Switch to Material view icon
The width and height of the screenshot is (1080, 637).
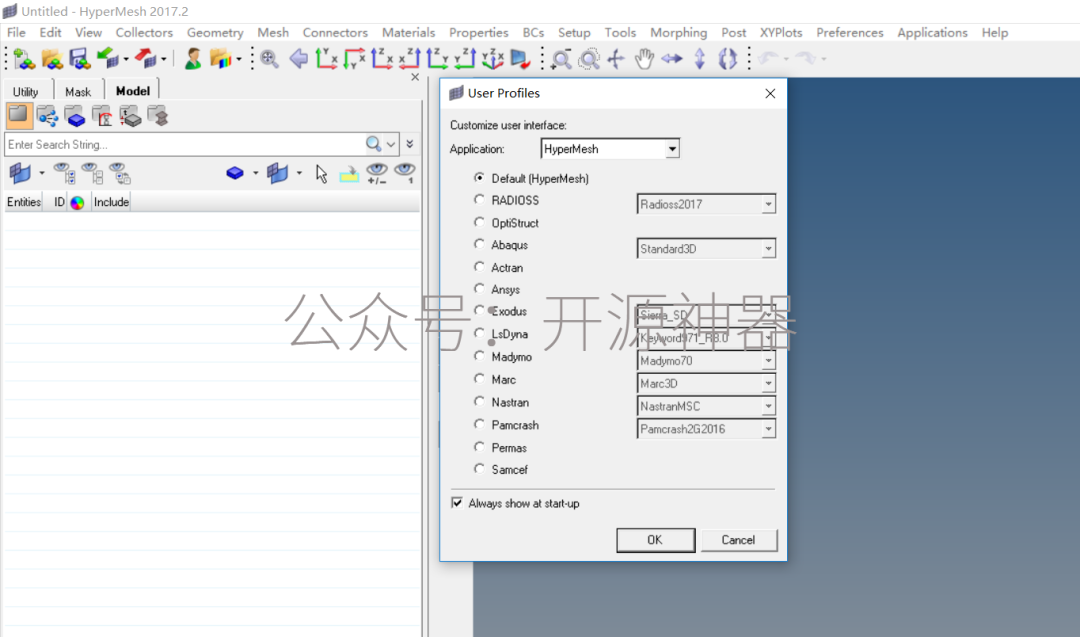click(x=103, y=116)
